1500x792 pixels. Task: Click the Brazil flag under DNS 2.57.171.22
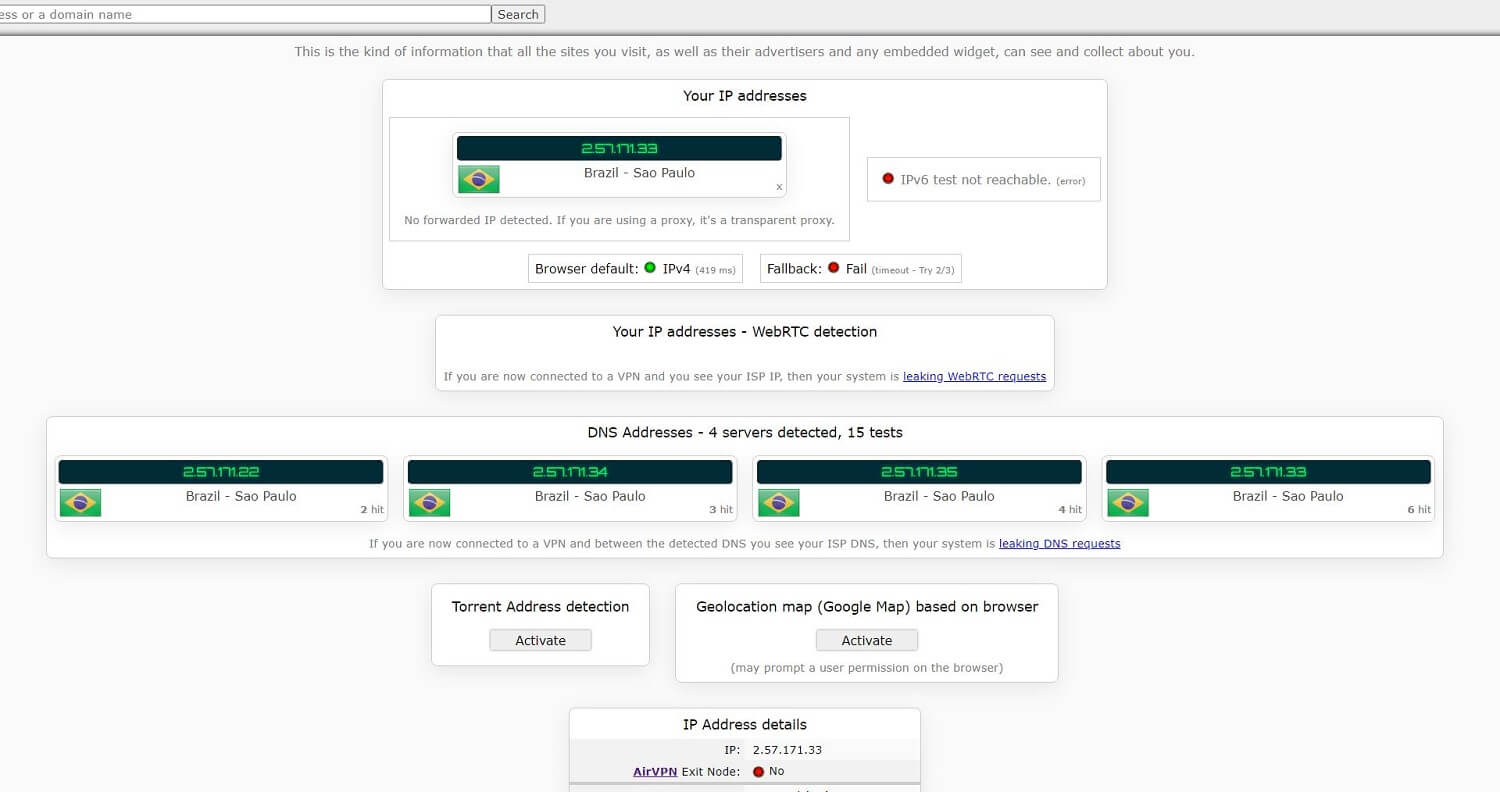[x=80, y=502]
